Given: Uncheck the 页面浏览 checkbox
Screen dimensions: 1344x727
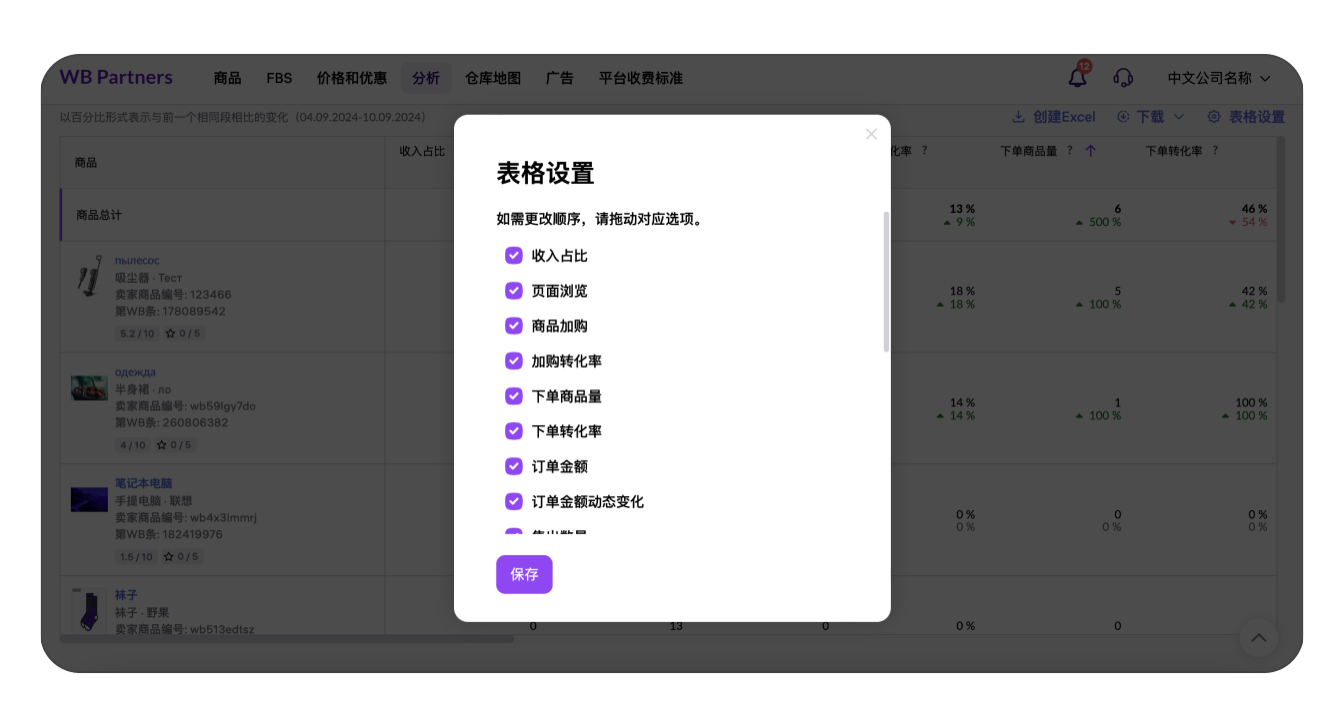Looking at the screenshot, I should 514,291.
